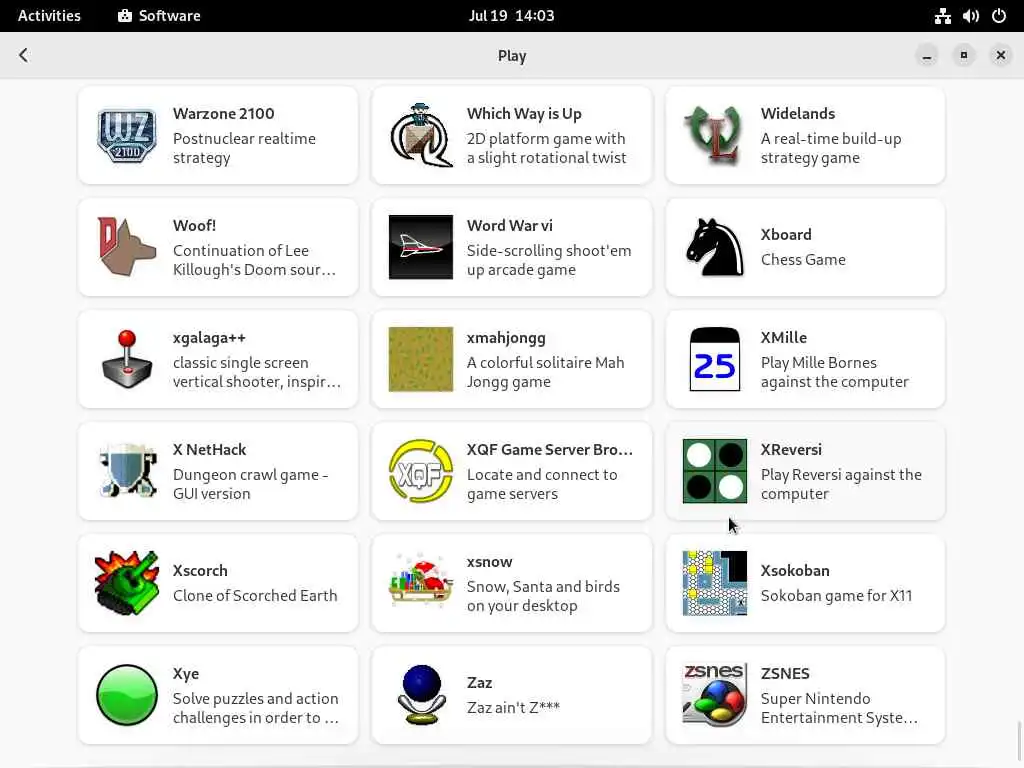Image resolution: width=1024 pixels, height=768 pixels.
Task: Click the ZSNES controller icon
Action: tap(714, 695)
